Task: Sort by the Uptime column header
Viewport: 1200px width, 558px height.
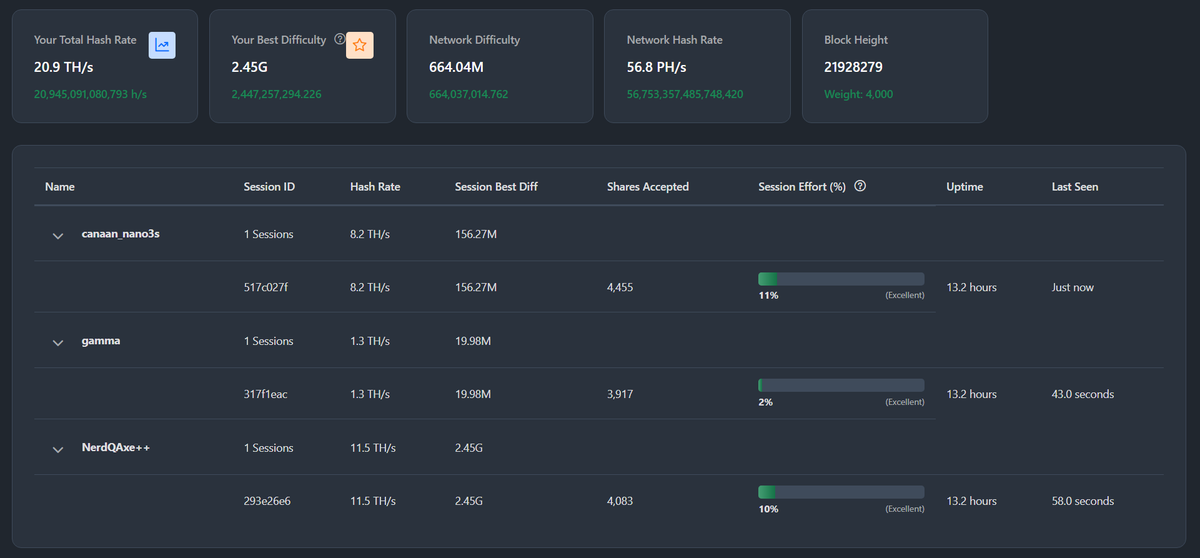Action: pos(965,187)
